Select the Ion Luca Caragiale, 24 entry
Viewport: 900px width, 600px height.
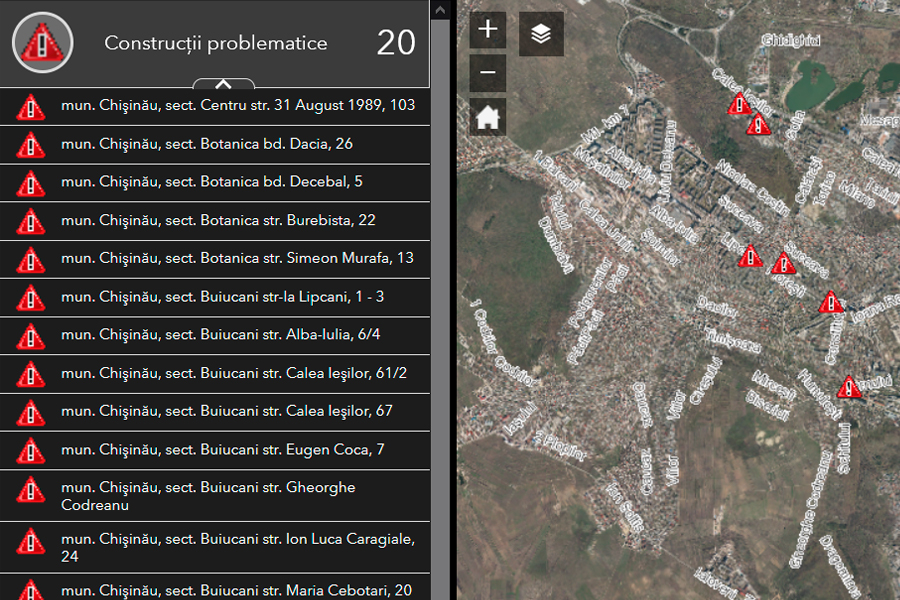(237, 547)
